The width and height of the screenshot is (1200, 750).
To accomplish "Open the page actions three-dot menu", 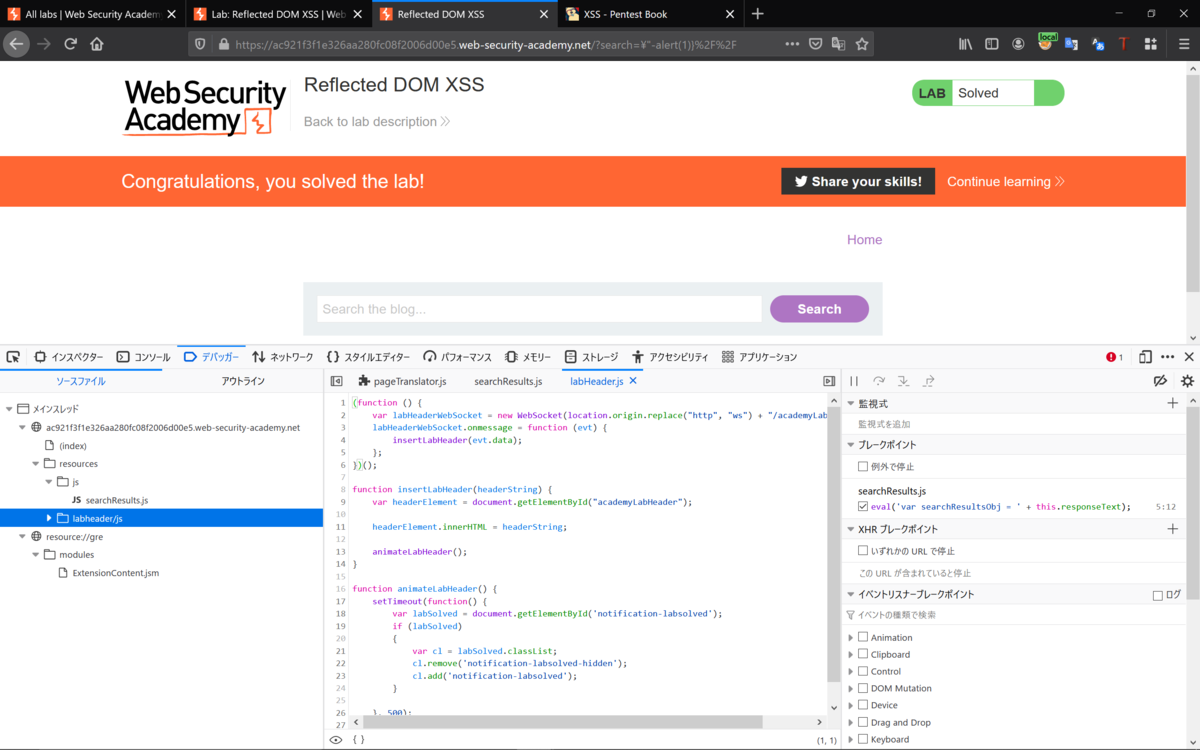I will pyautogui.click(x=792, y=44).
